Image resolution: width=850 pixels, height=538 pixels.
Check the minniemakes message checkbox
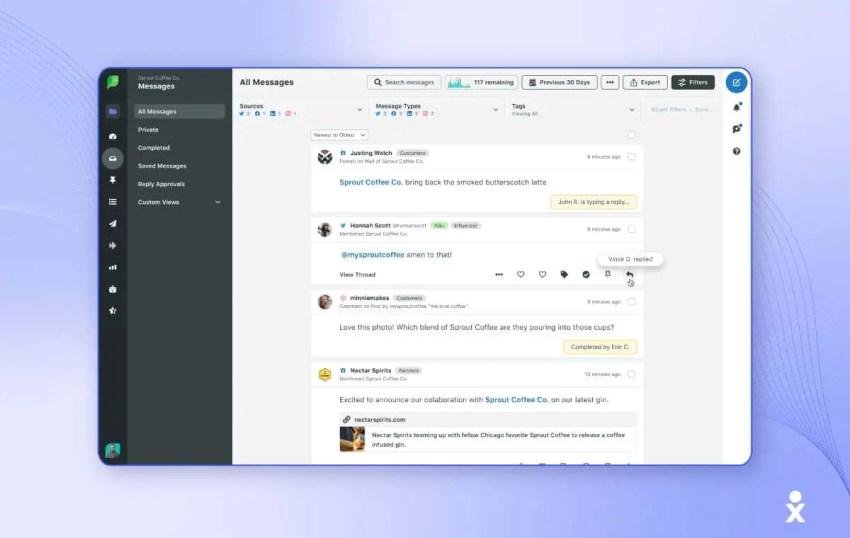click(x=632, y=302)
